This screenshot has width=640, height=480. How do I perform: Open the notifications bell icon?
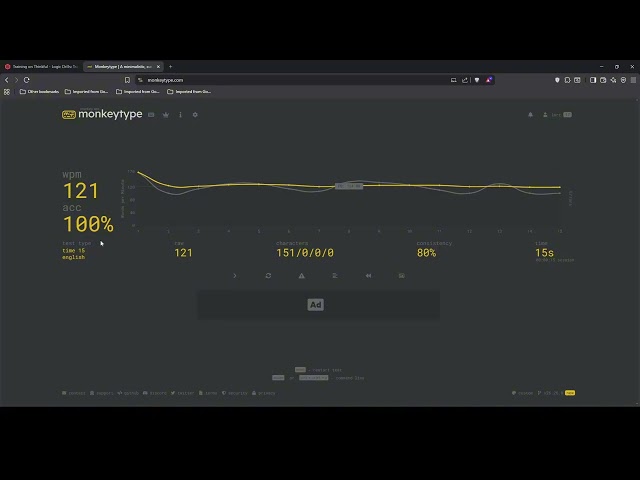pos(530,115)
